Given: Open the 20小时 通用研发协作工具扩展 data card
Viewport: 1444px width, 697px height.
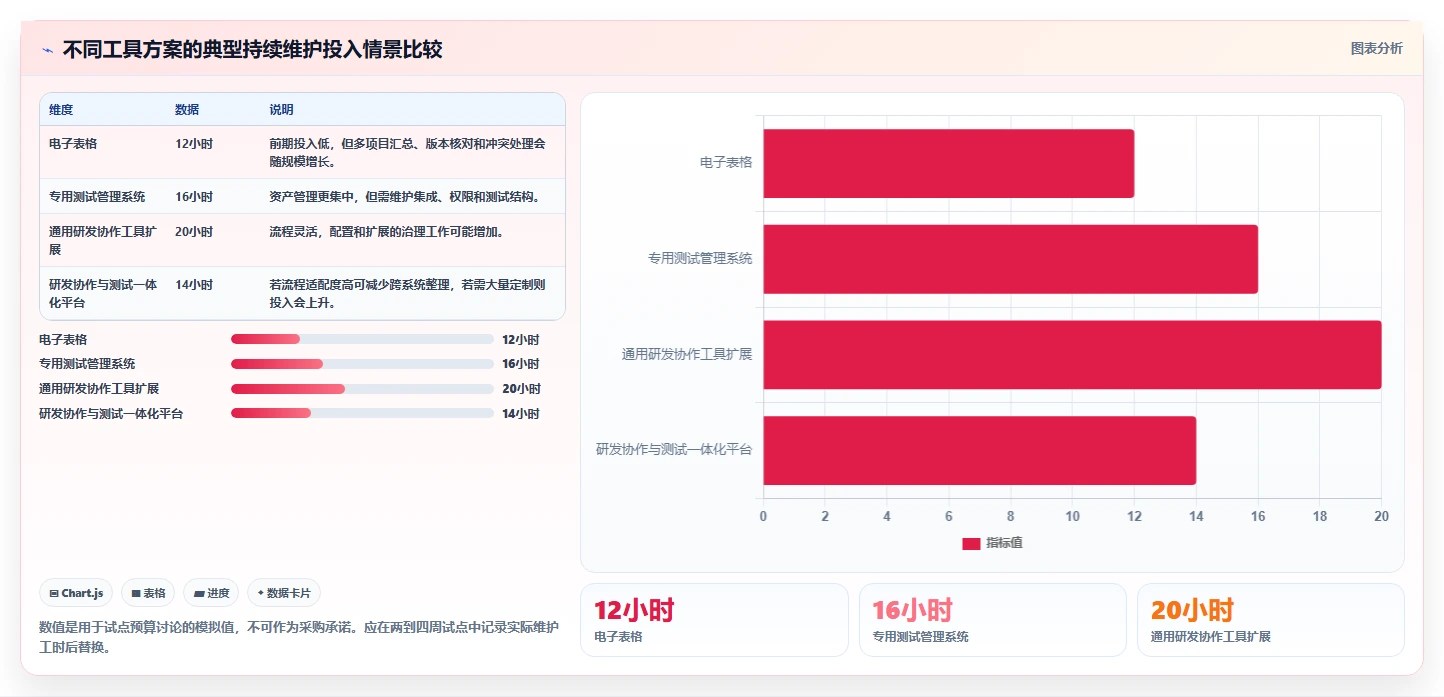Looking at the screenshot, I should click(1270, 620).
